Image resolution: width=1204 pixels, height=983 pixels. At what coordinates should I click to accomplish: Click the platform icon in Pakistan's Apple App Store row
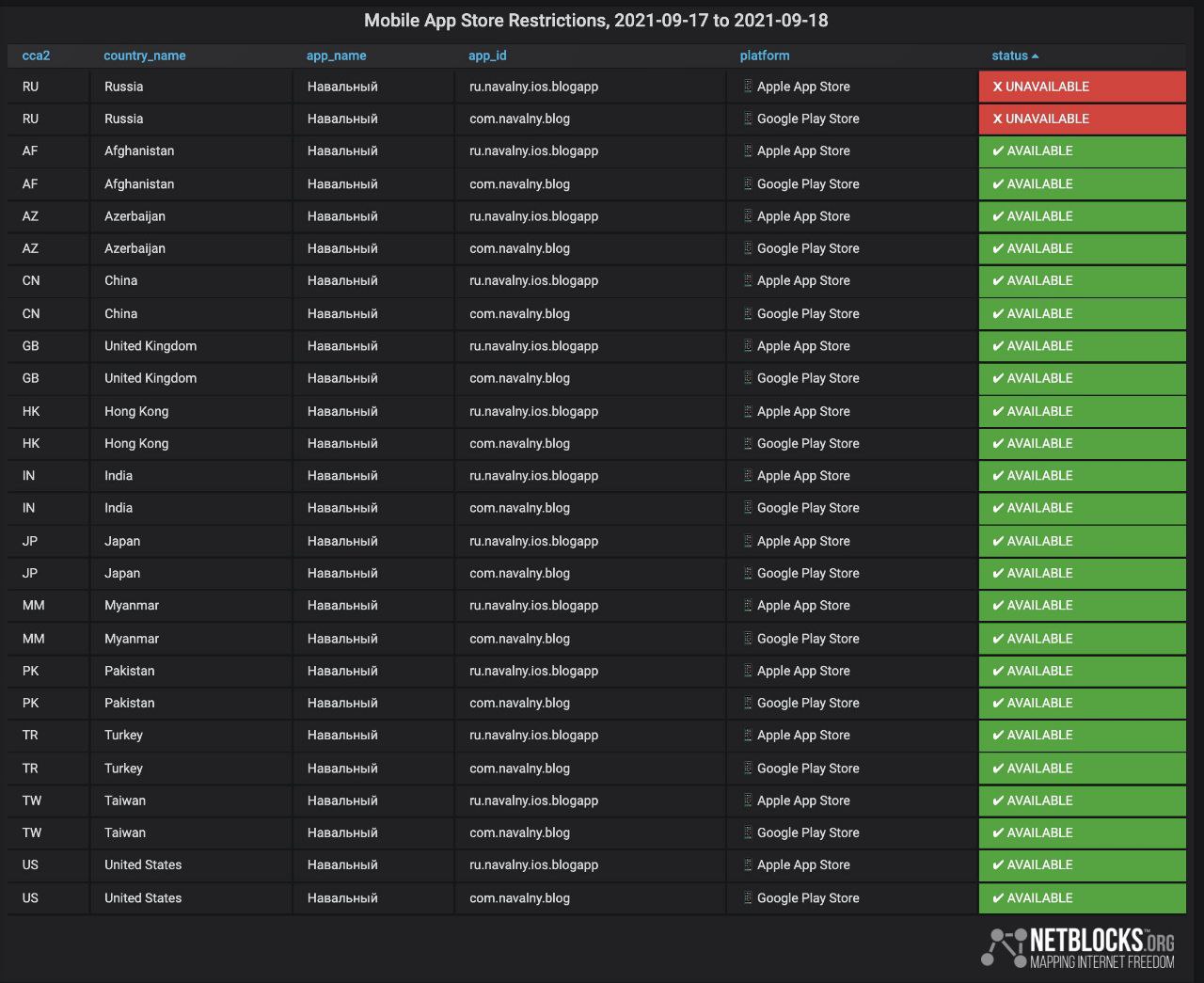pos(748,671)
